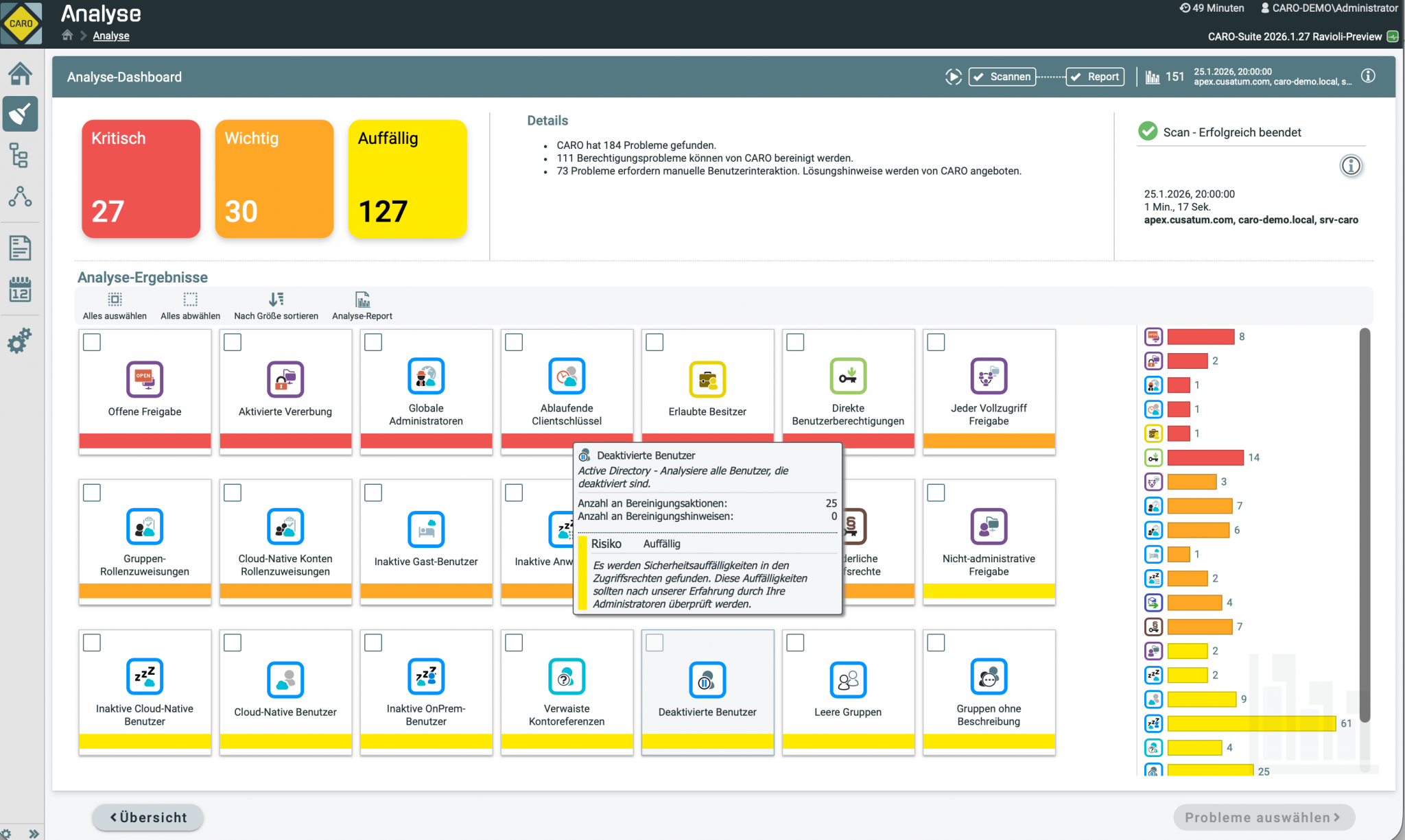Check the Offene Freigabe tile checkbox
This screenshot has height=840, width=1405.
[x=92, y=342]
